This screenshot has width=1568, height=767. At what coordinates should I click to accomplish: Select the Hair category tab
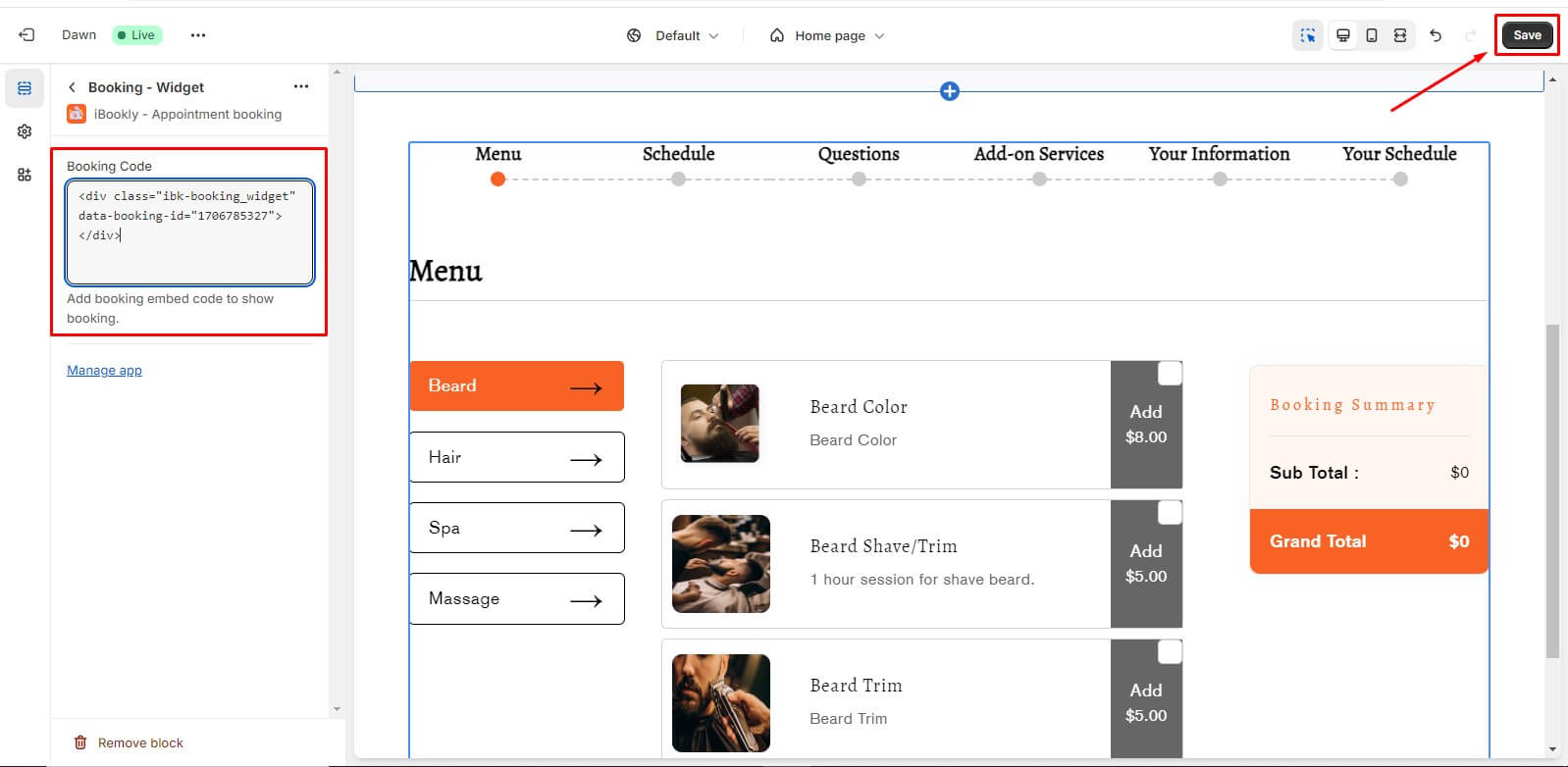516,457
